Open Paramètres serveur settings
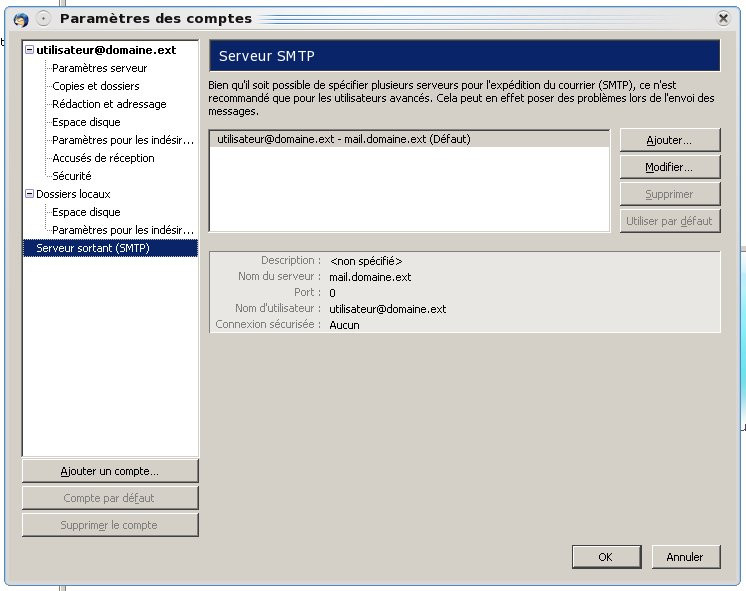The height and width of the screenshot is (591, 746). (99, 68)
